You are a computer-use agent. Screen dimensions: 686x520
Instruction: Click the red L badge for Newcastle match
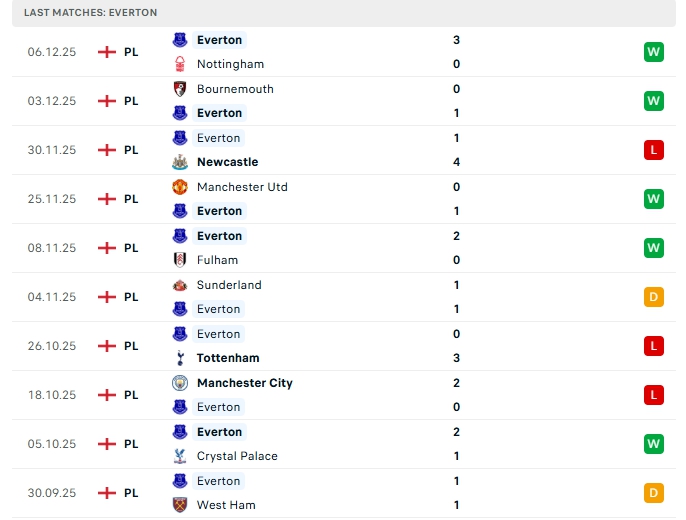click(x=654, y=149)
